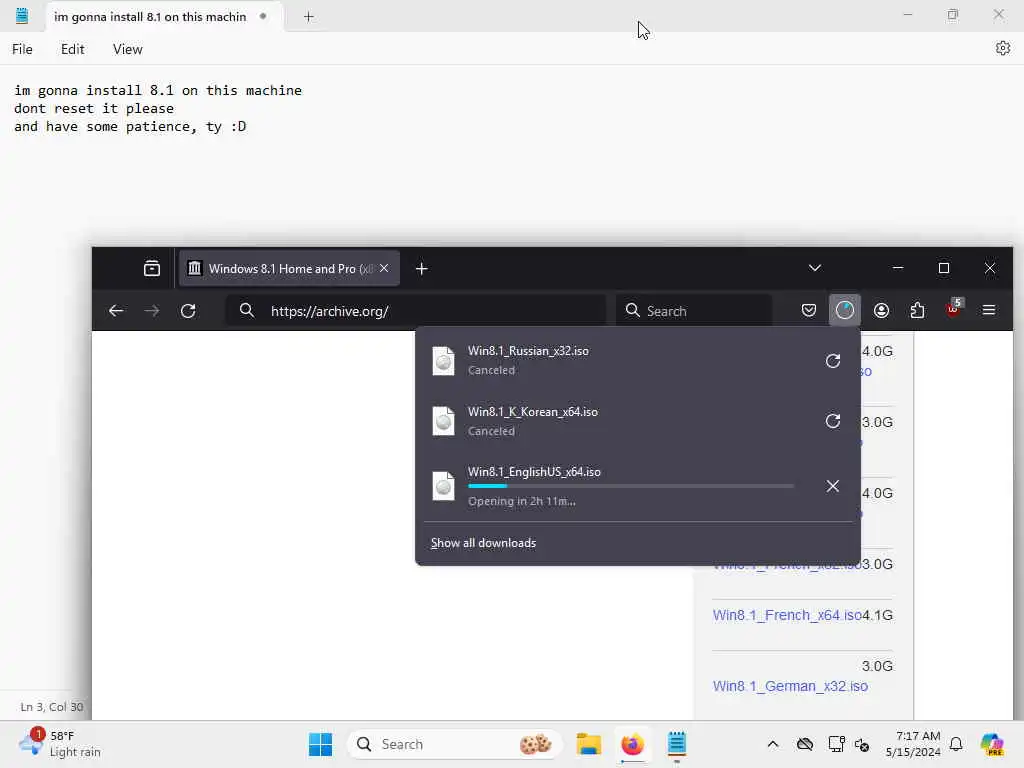Image resolution: width=1024 pixels, height=768 pixels.
Task: Open the Win8.1_French_x64.iso link
Action: 787,615
